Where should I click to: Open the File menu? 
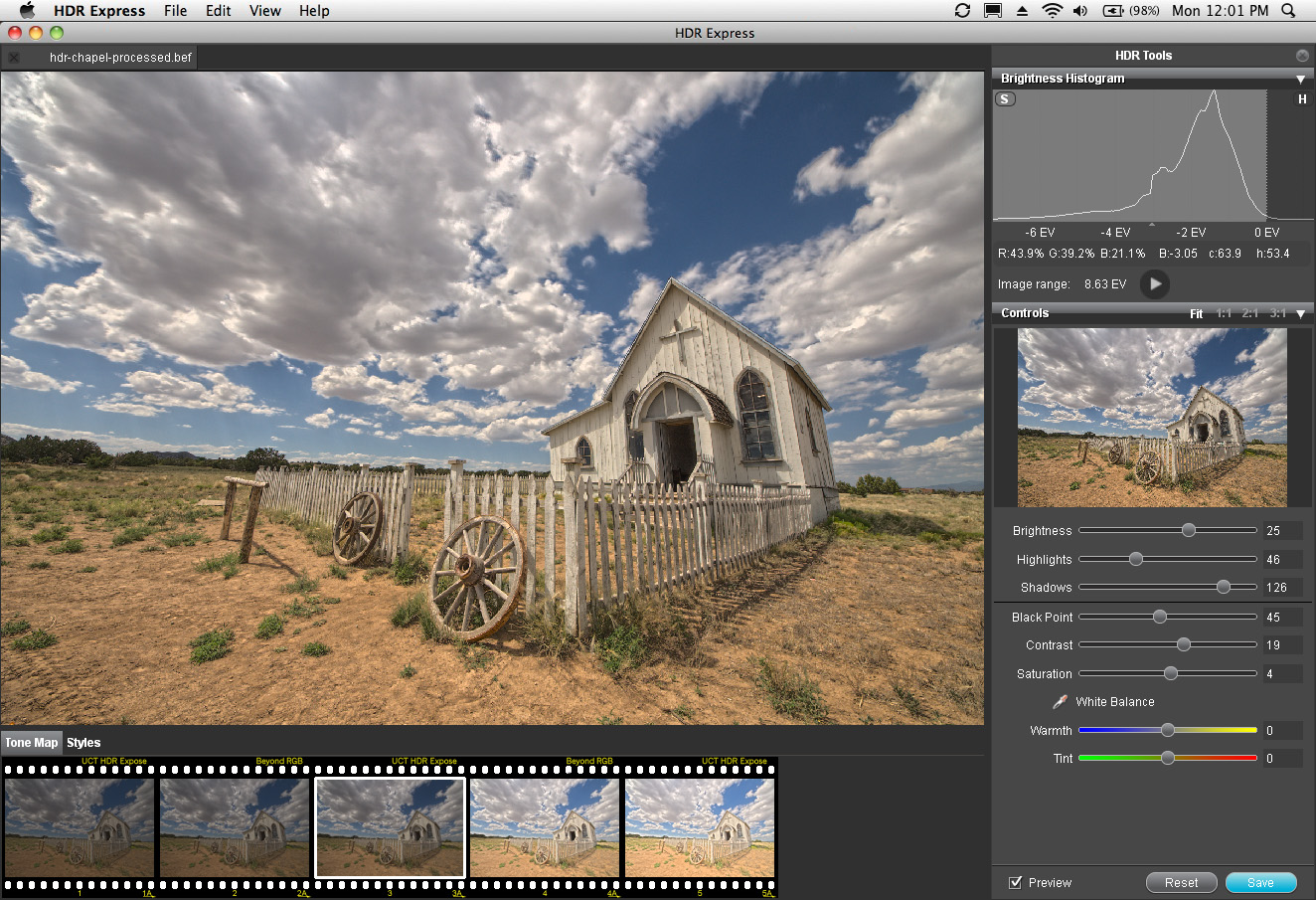[x=175, y=11]
